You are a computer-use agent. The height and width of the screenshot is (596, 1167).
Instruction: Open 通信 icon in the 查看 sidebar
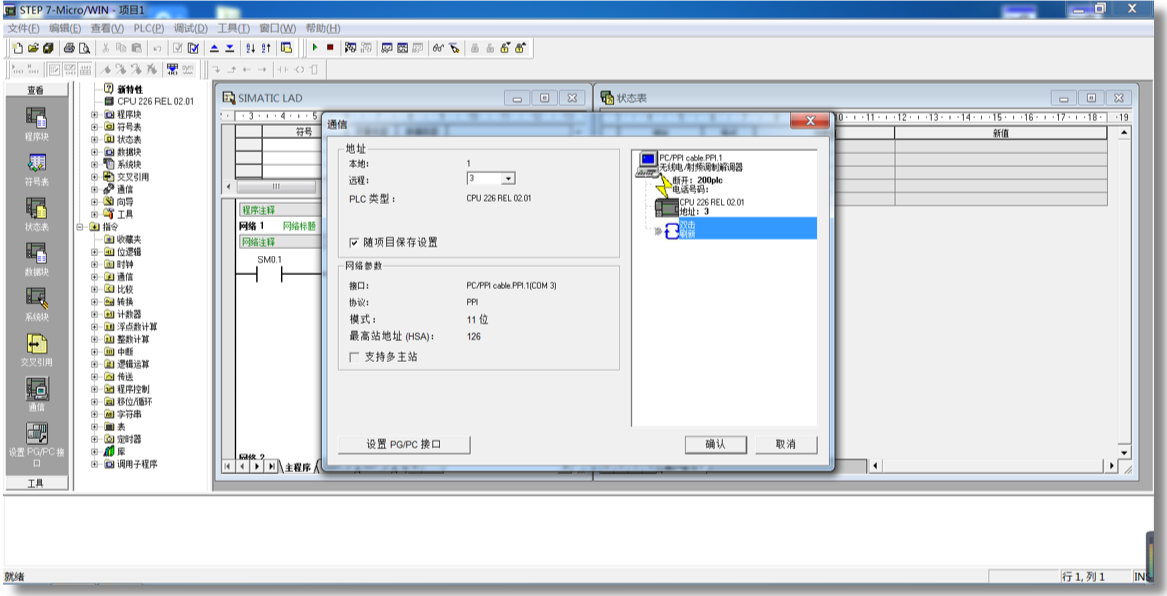pyautogui.click(x=36, y=395)
